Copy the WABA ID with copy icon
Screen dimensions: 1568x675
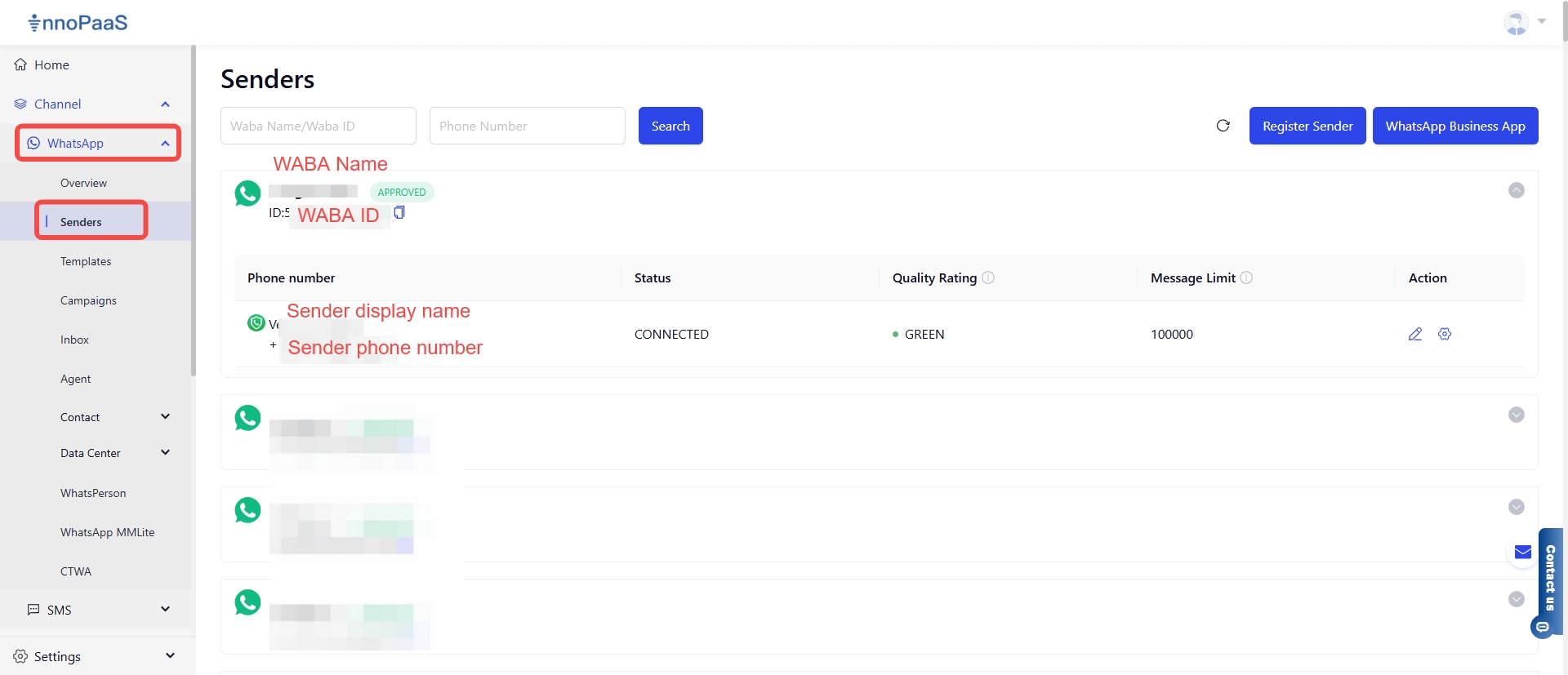[x=399, y=213]
